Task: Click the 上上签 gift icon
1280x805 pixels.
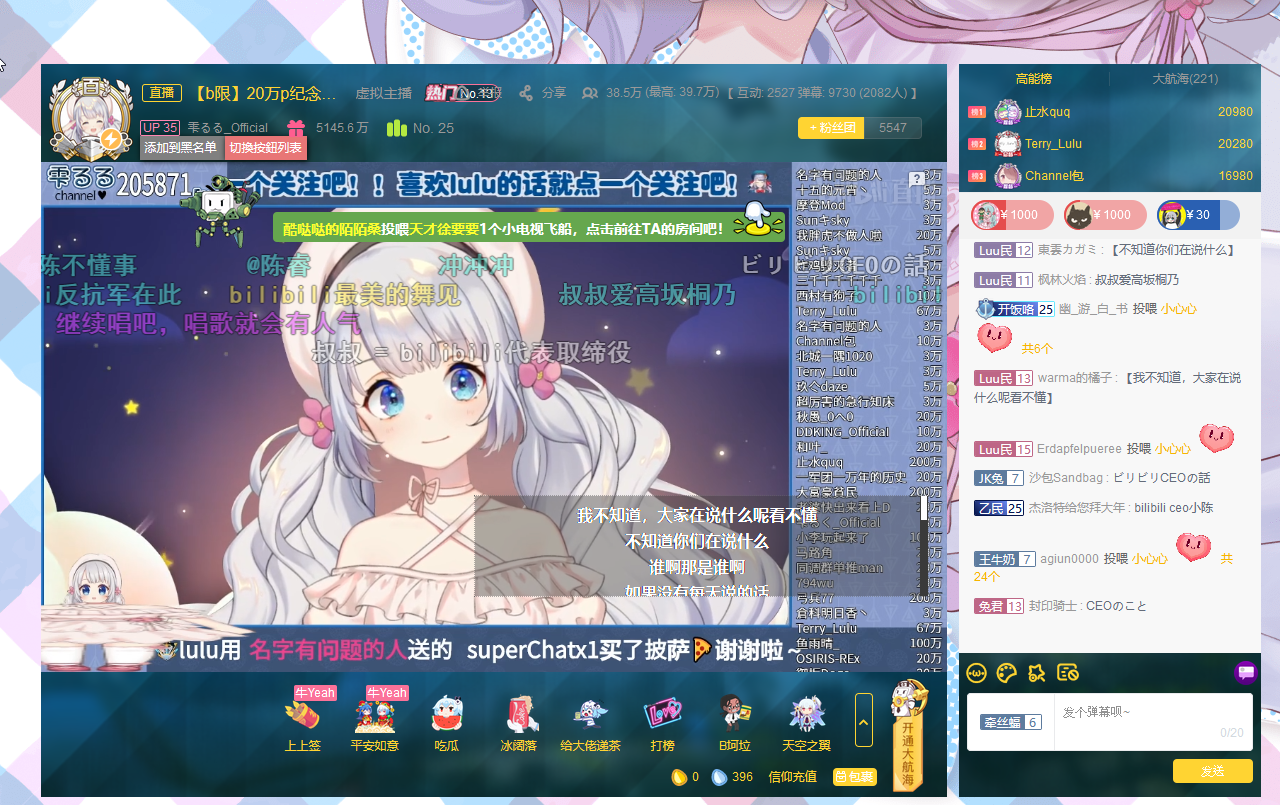Action: 303,714
